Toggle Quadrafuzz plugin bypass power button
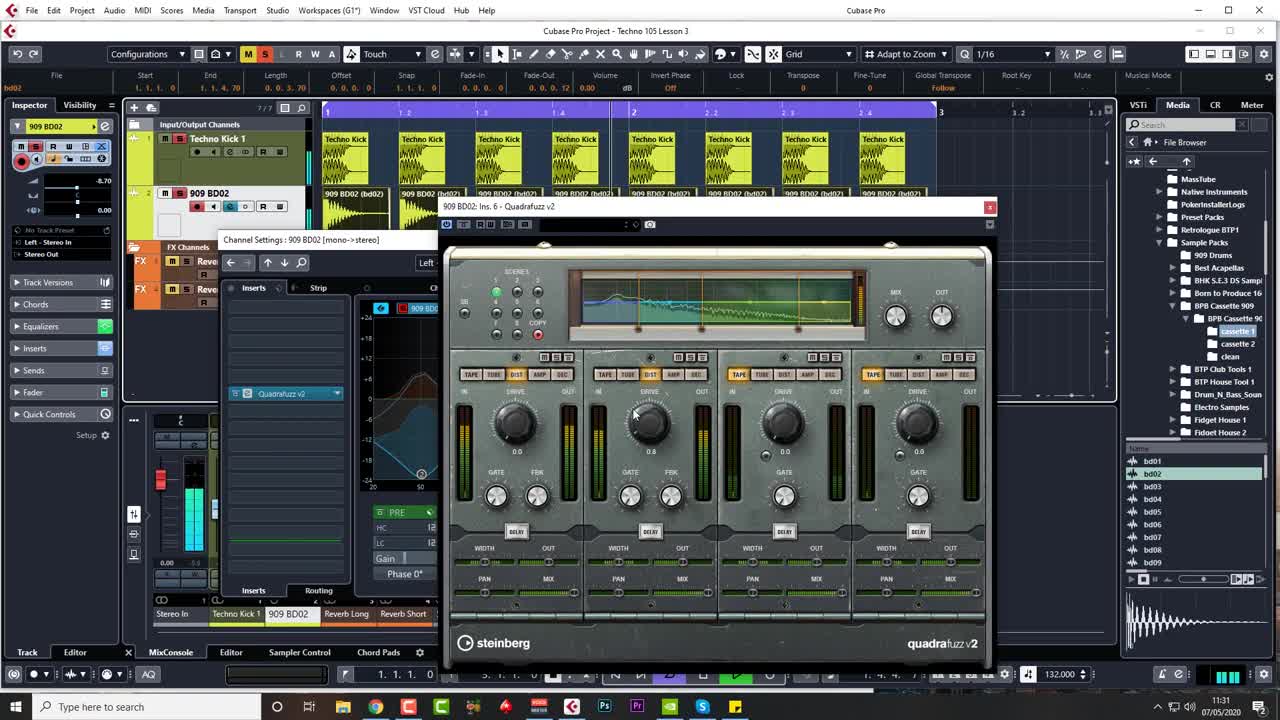Screen dimensions: 1280x720 tap(447, 224)
